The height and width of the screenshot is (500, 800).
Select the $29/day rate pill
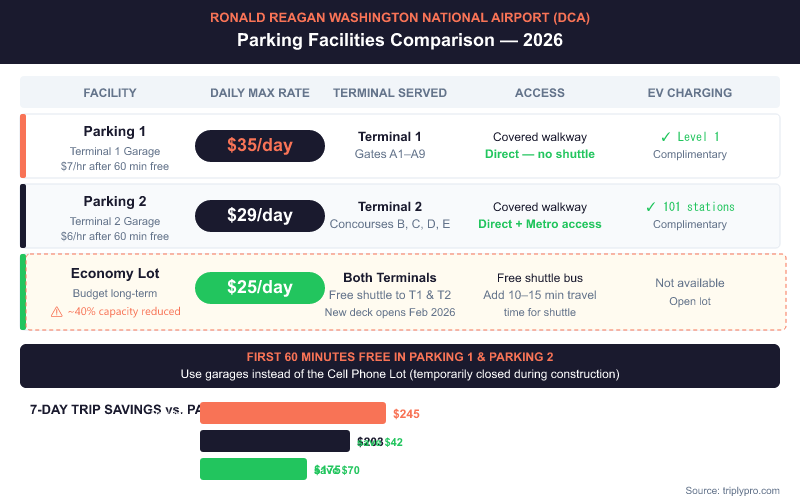[260, 216]
